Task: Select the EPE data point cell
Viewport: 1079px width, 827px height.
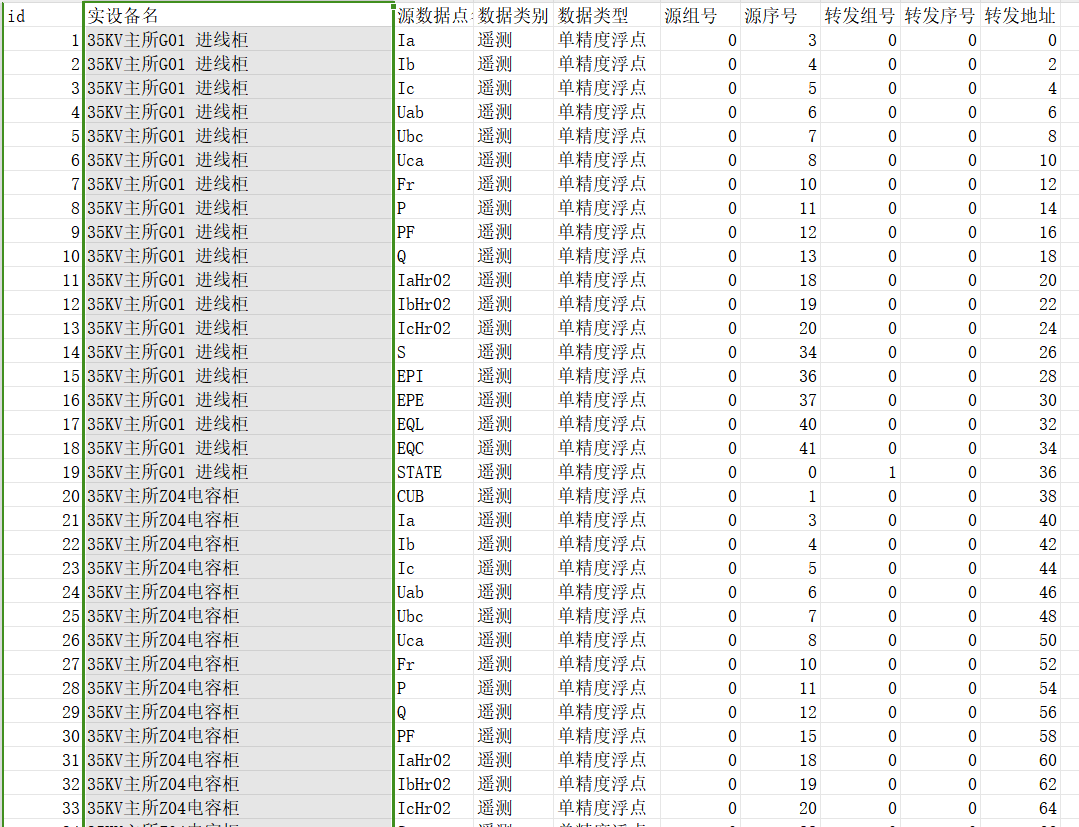Action: 434,400
